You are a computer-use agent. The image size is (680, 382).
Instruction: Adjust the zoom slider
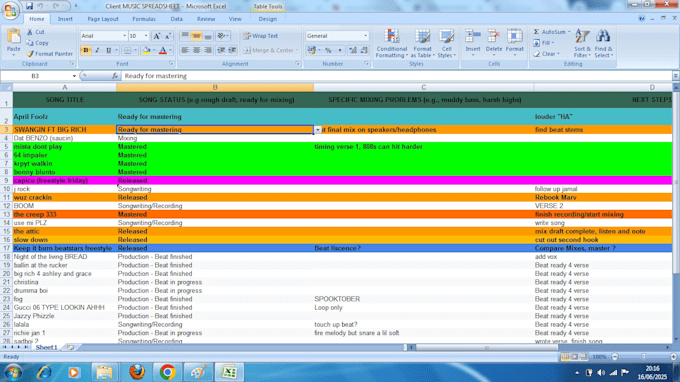tap(644, 357)
